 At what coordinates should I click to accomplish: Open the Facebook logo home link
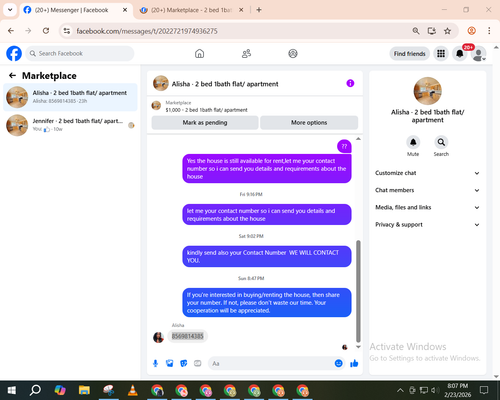pyautogui.click(x=14, y=54)
